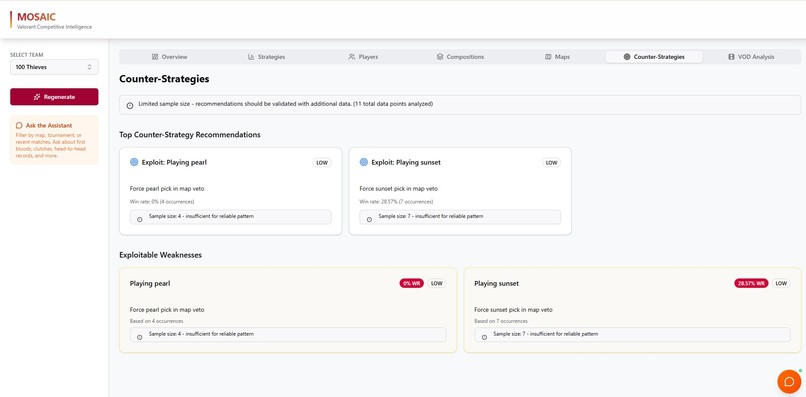Open the Exploit: Playing sunset recommendation card

pos(460,191)
